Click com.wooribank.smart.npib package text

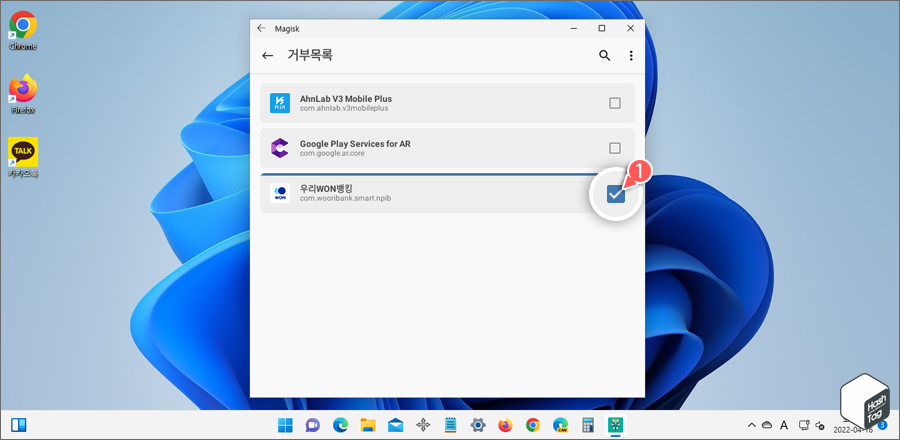(346, 198)
